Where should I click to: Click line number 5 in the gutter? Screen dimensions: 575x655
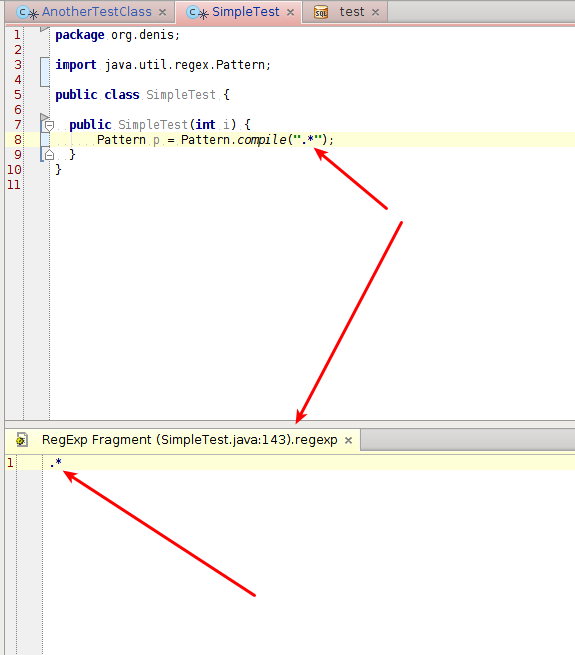click(18, 95)
